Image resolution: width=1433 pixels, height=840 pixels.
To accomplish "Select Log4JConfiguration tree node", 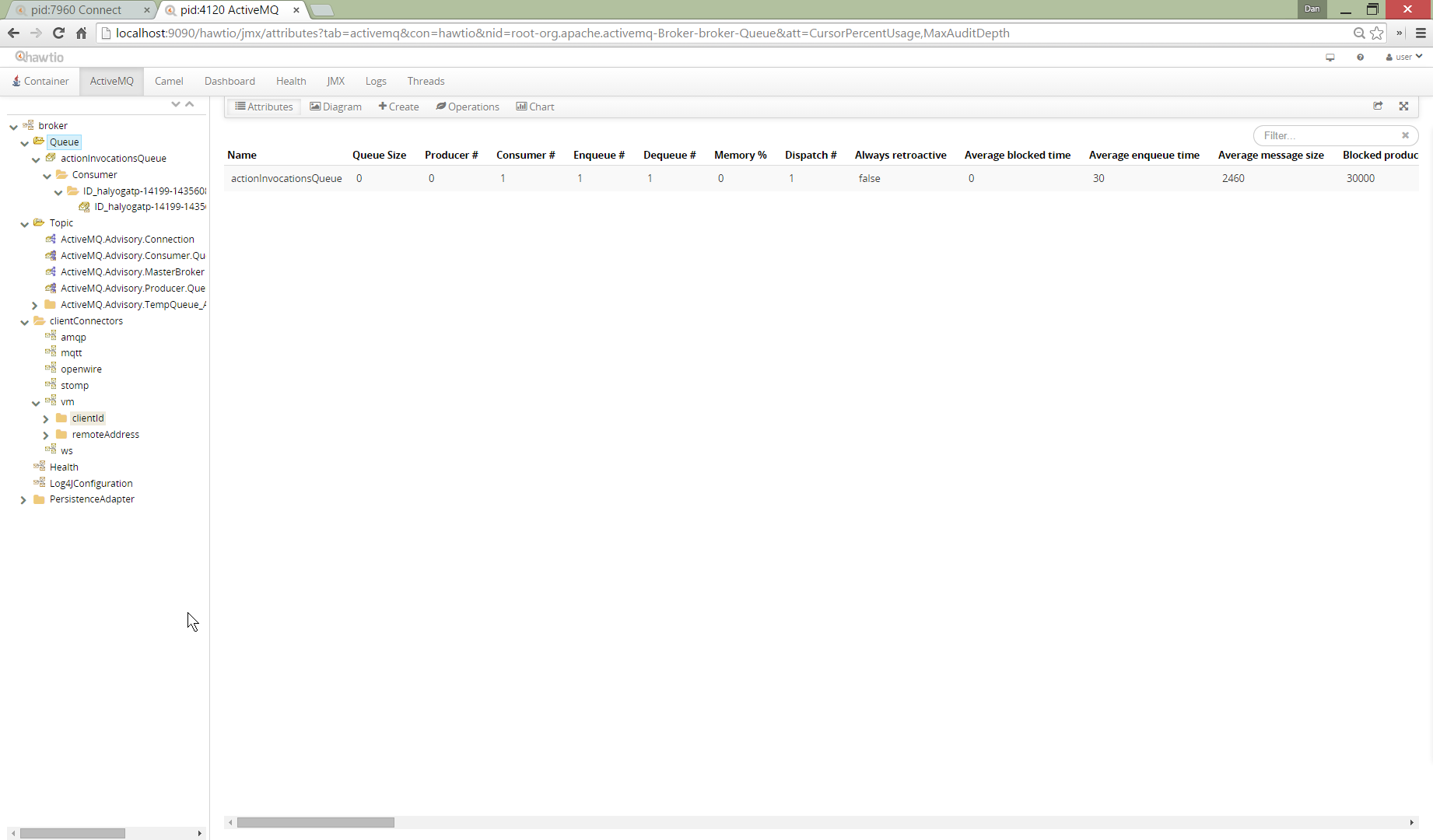I will (x=91, y=483).
